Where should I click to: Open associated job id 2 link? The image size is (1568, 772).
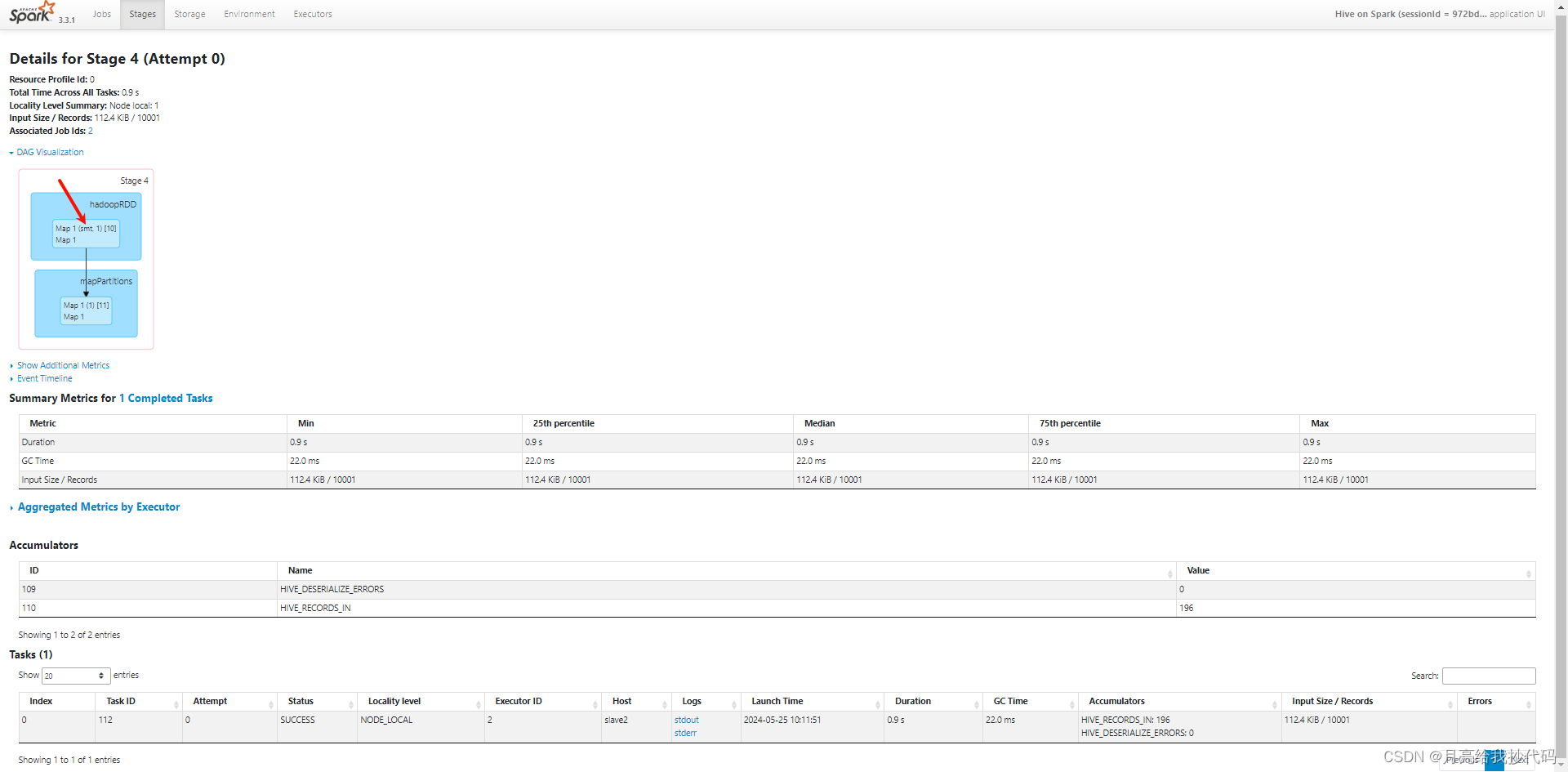(x=91, y=131)
